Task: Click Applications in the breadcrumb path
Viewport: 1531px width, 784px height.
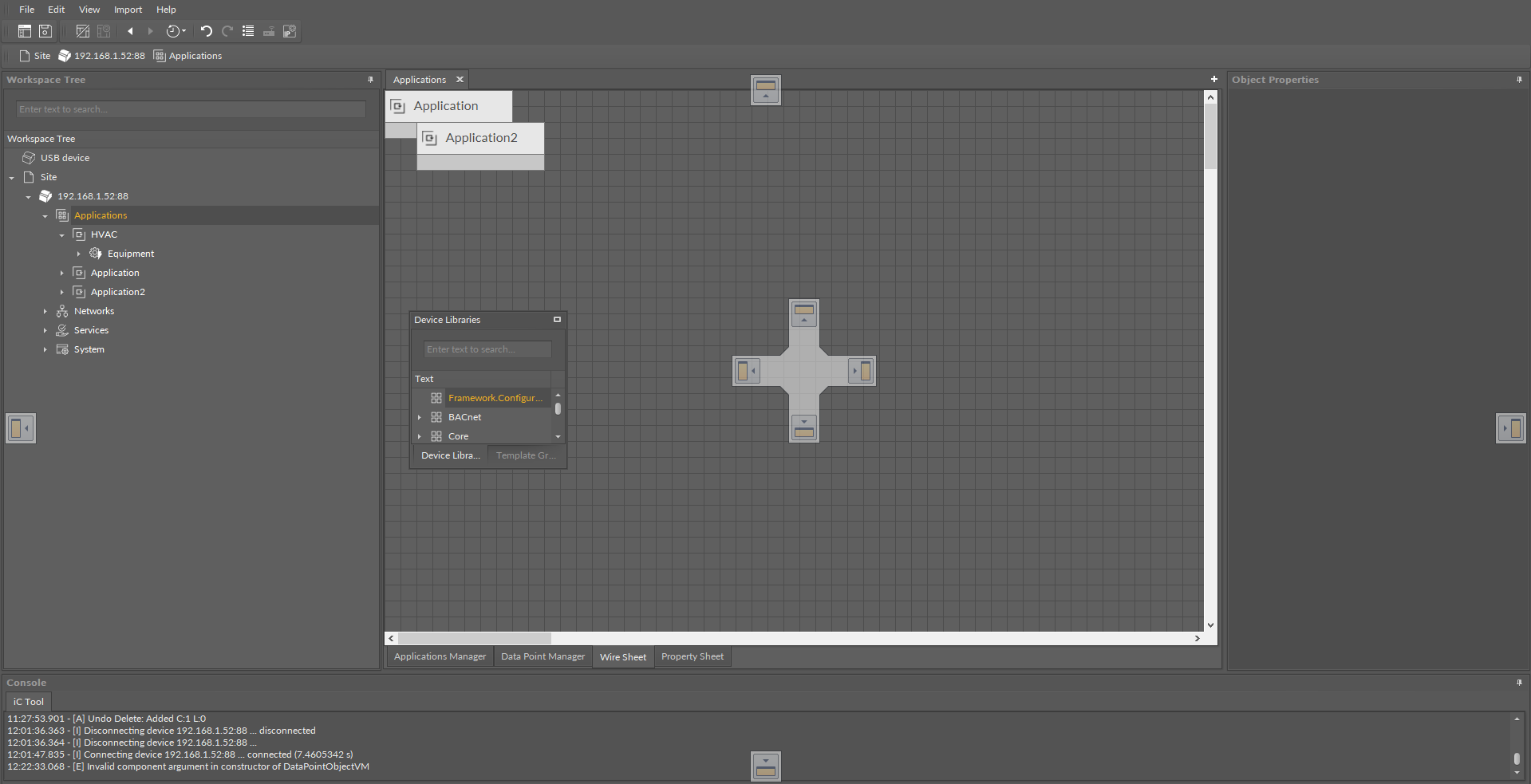Action: tap(195, 56)
